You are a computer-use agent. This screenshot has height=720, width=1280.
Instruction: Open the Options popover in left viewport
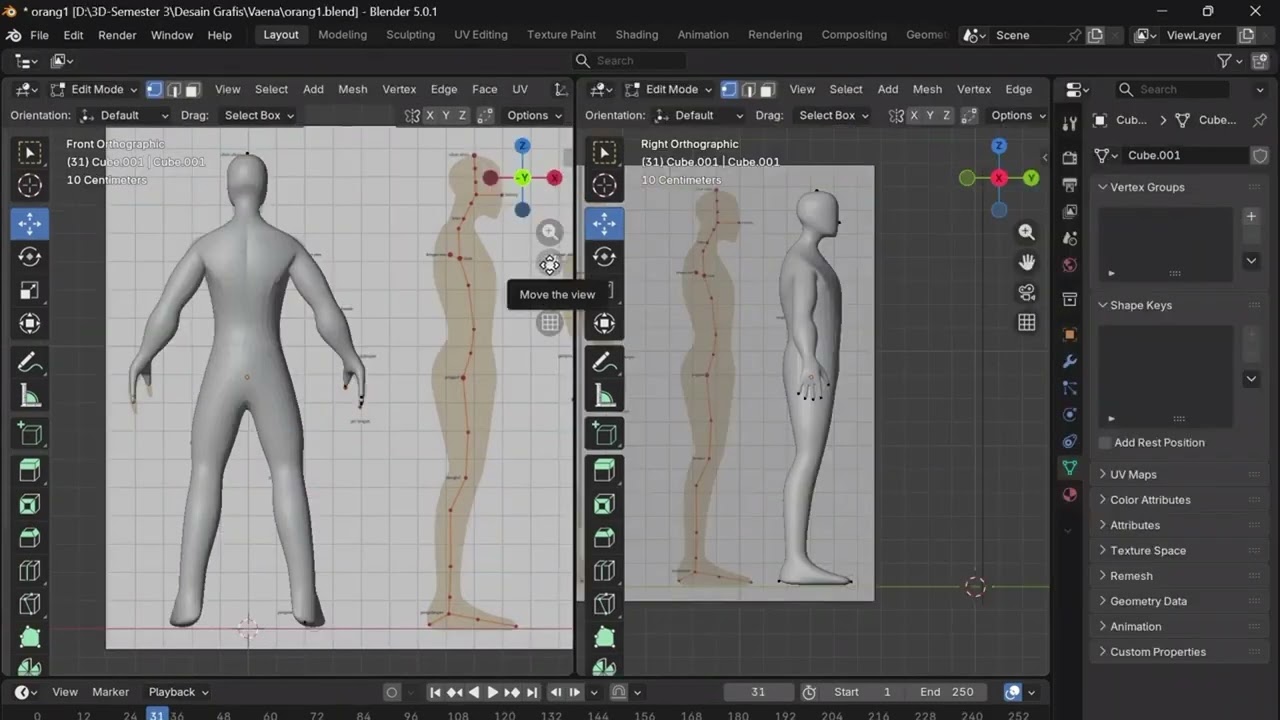tap(533, 115)
